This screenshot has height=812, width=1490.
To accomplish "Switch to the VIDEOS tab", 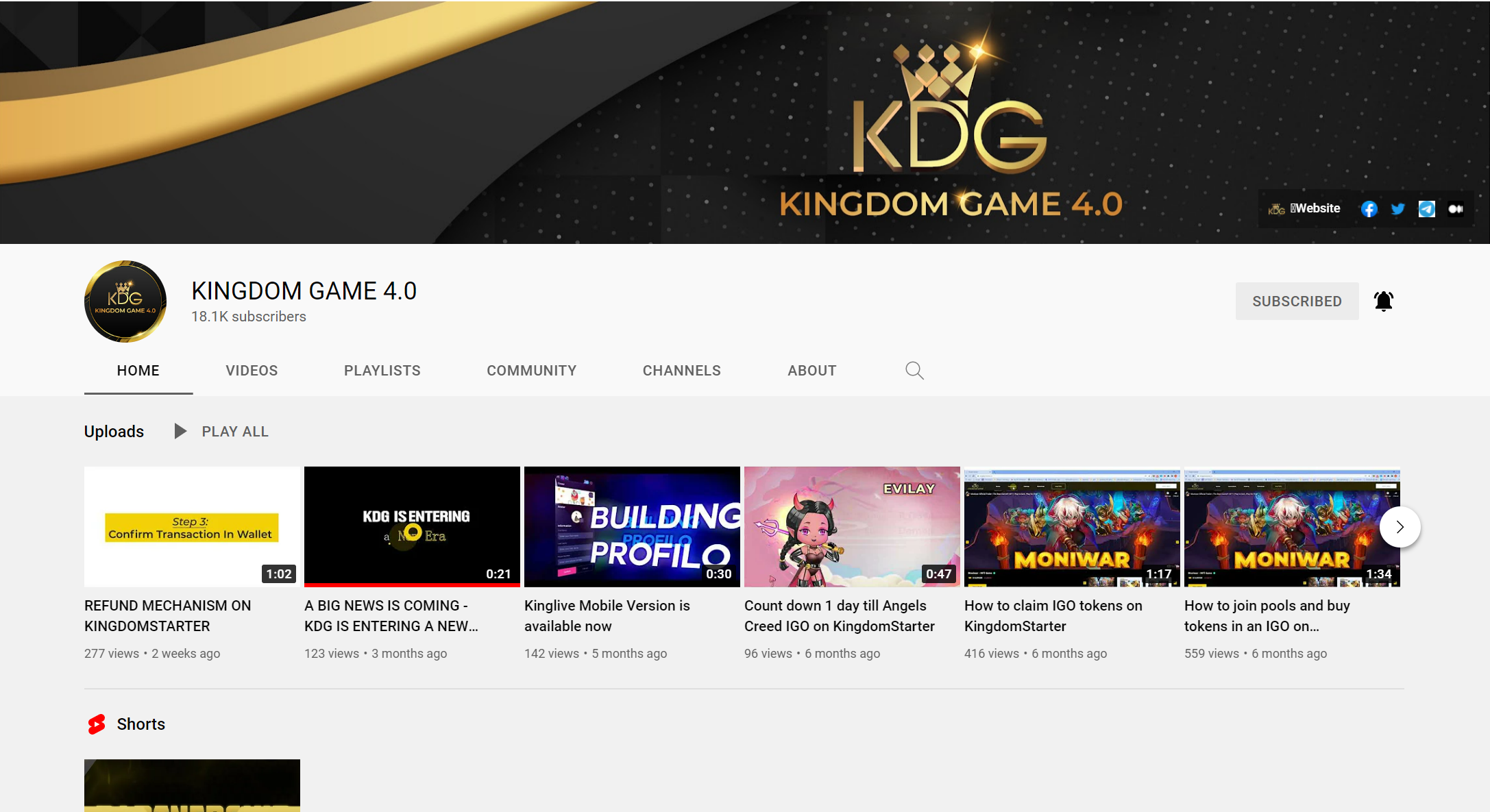I will click(252, 371).
